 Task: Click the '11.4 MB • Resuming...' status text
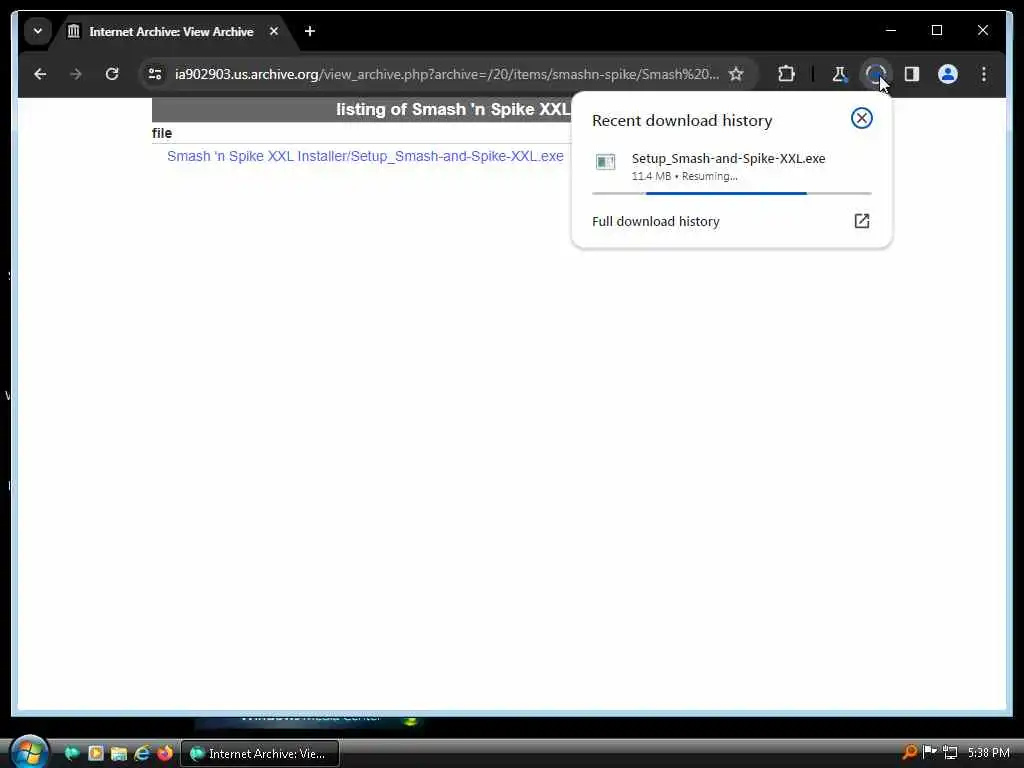pos(684,176)
